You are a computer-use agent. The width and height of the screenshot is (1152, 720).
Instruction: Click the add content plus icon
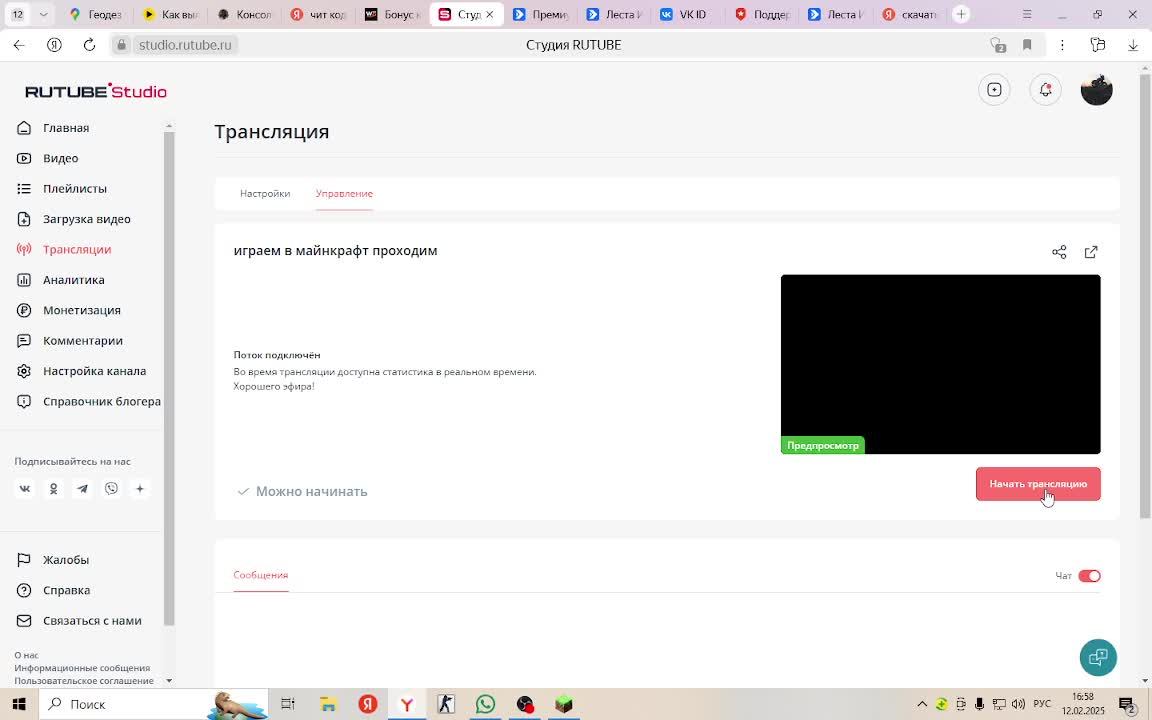pos(994,90)
